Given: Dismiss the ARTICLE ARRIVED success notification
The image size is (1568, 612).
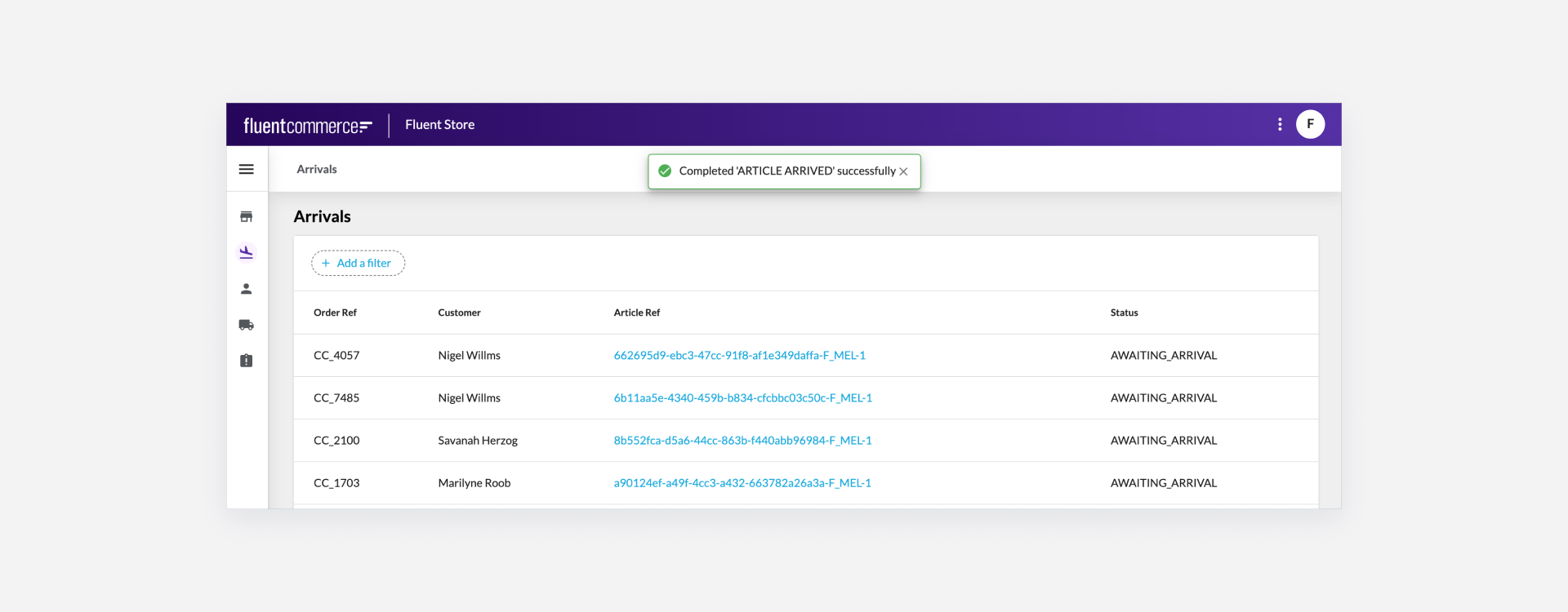Looking at the screenshot, I should tap(903, 172).
